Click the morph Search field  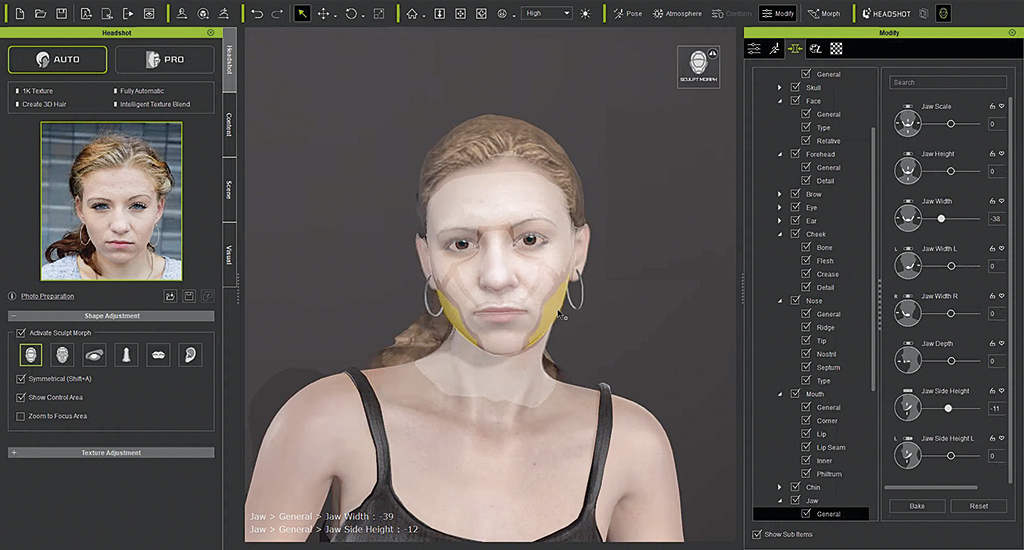[x=948, y=82]
